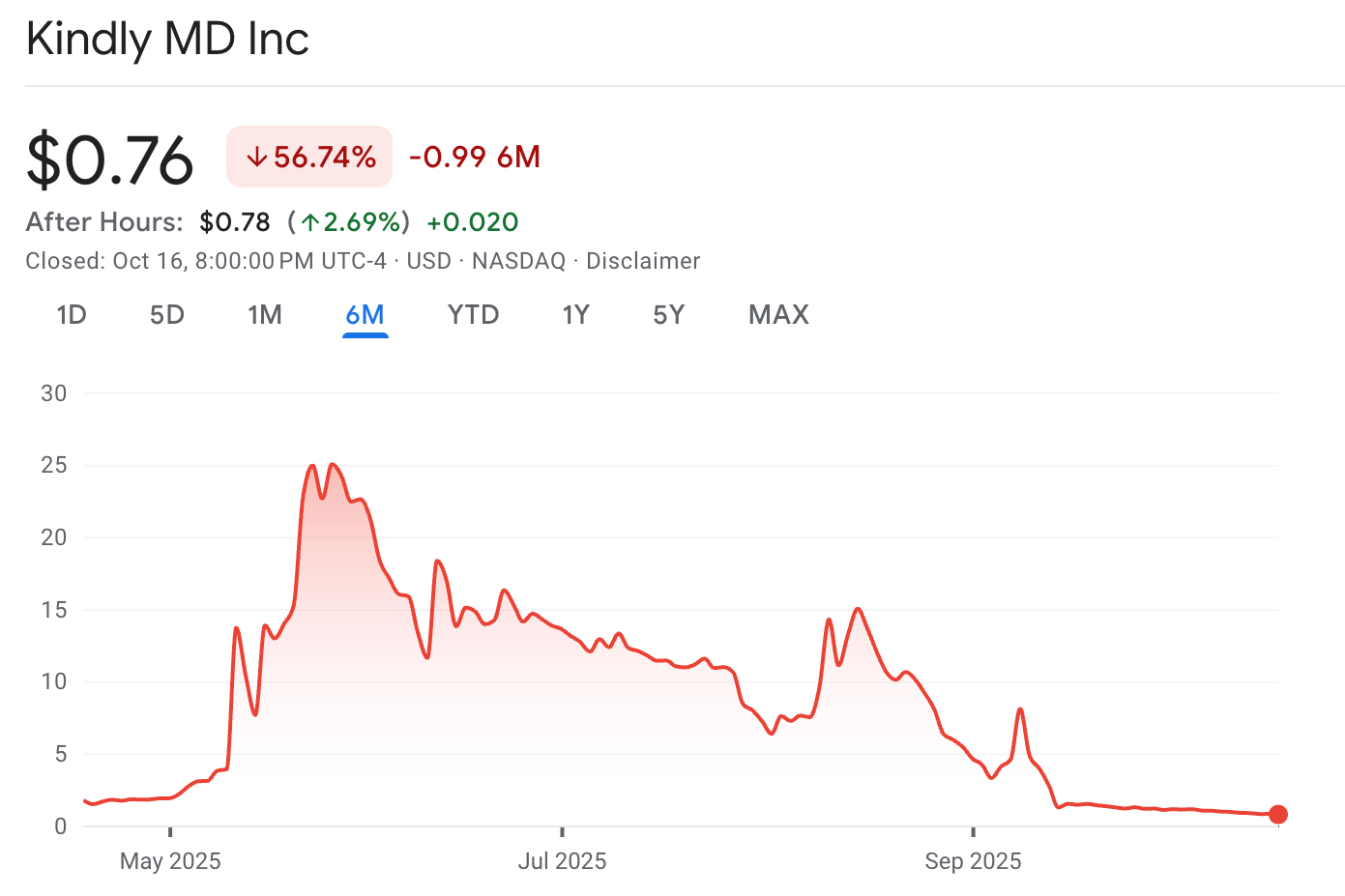Click the red downward arrow percentage icon

tap(259, 156)
